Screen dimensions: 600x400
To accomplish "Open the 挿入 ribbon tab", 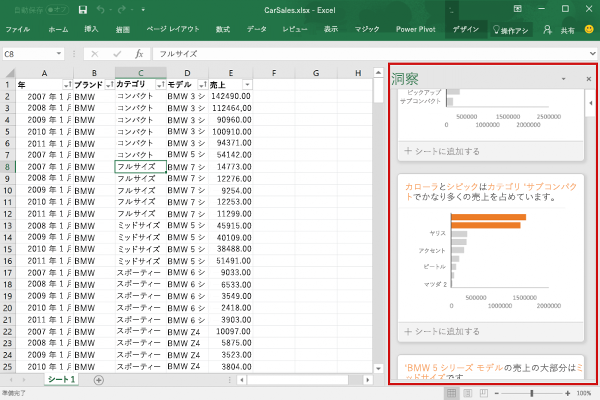I will click(91, 31).
